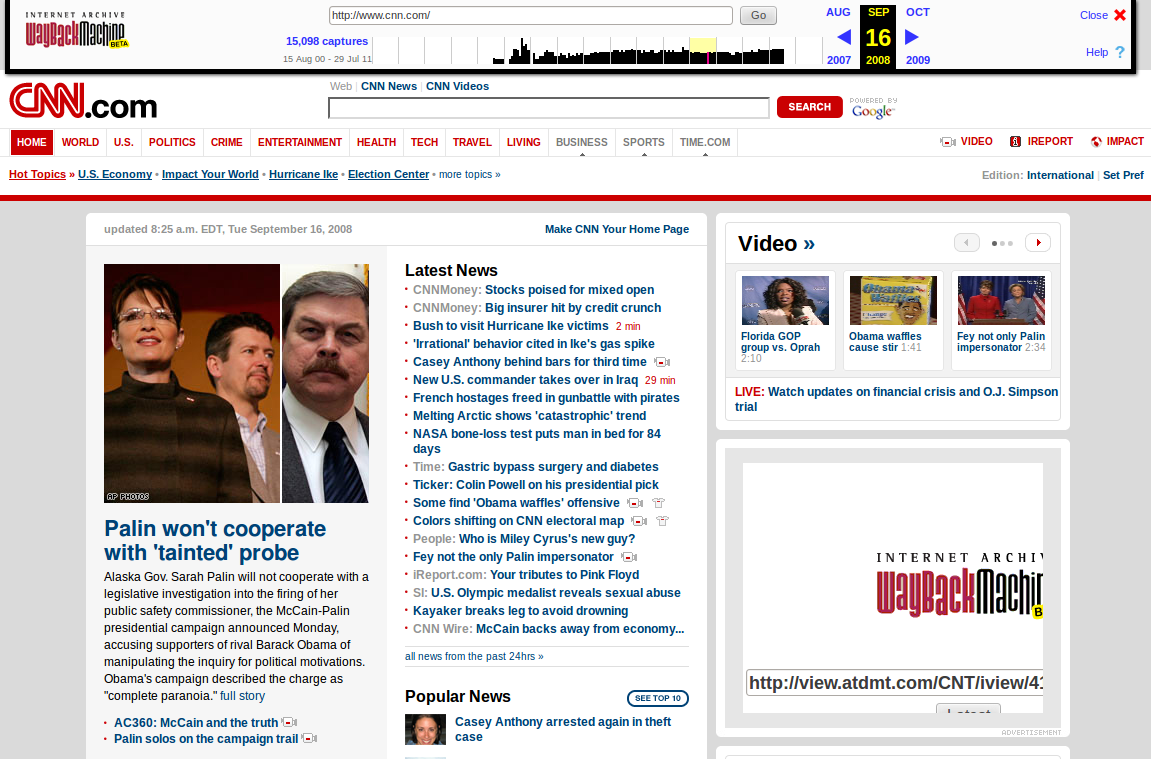
Task: Open the CRIME section
Action: click(227, 142)
